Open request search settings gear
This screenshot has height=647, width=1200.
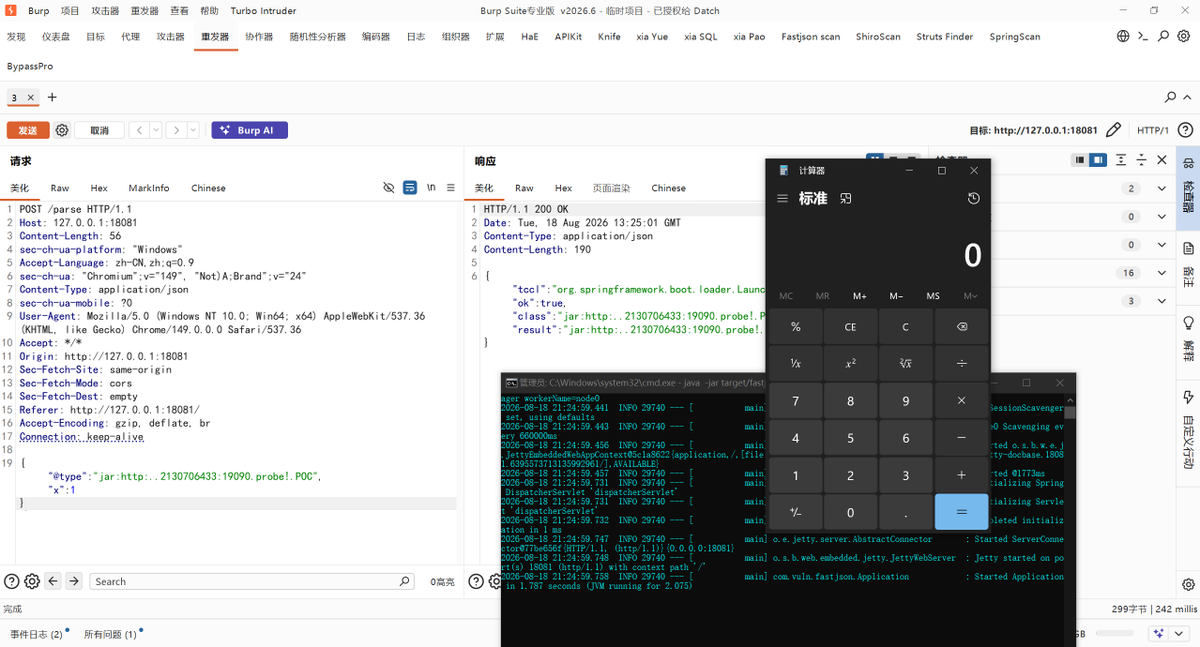[32, 581]
